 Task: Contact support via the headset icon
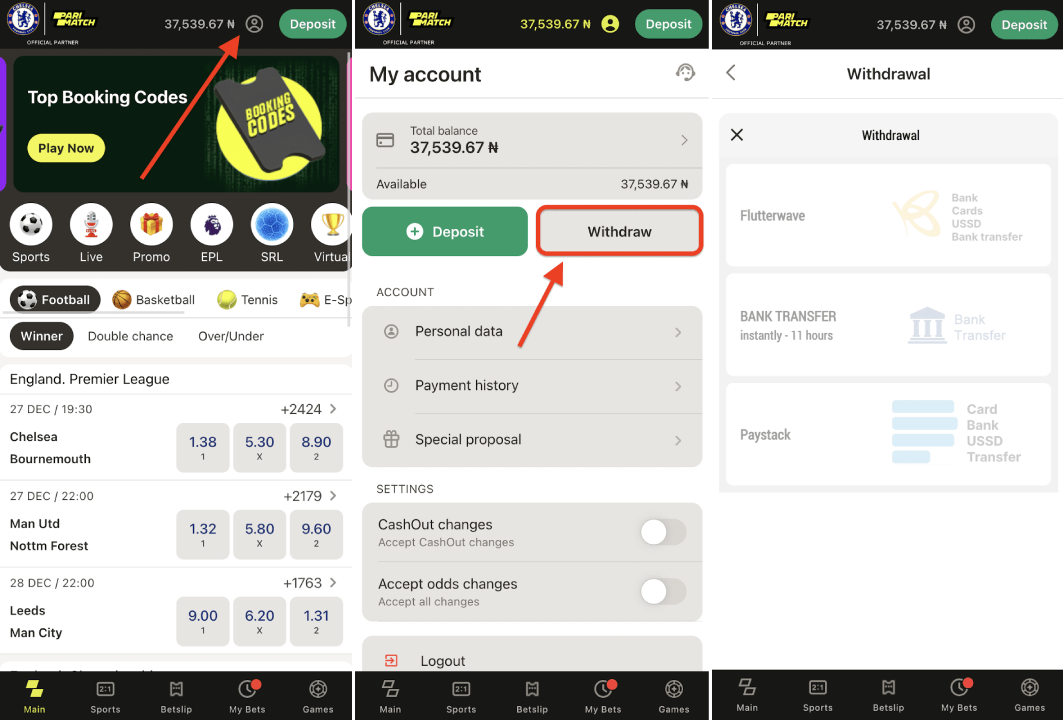pos(685,73)
